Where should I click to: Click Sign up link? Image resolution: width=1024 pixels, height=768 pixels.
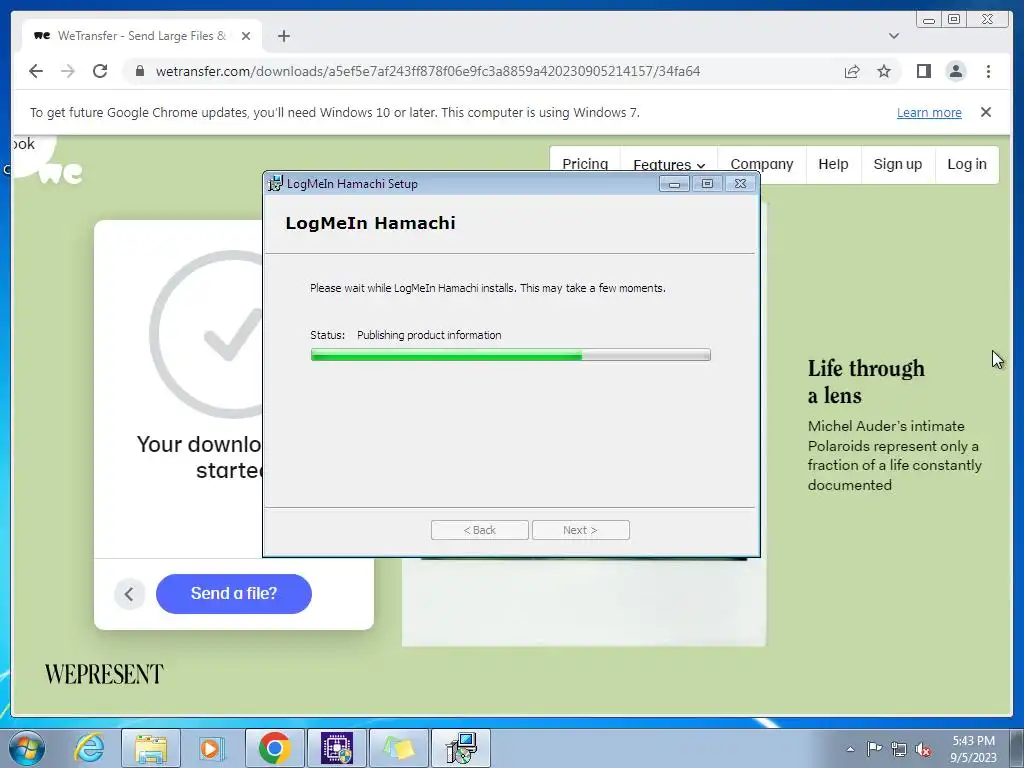pyautogui.click(x=897, y=164)
